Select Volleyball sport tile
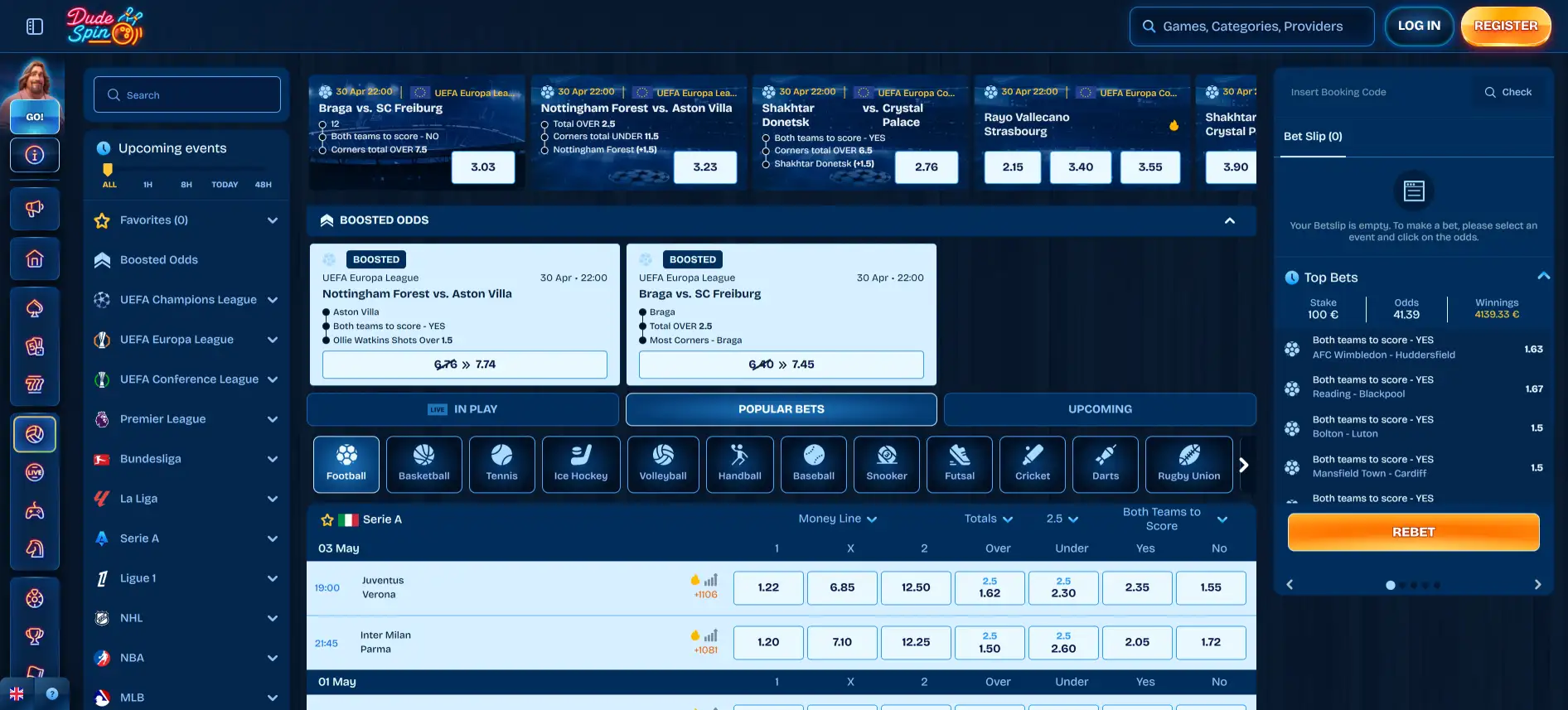1568x710 pixels. pos(663,465)
